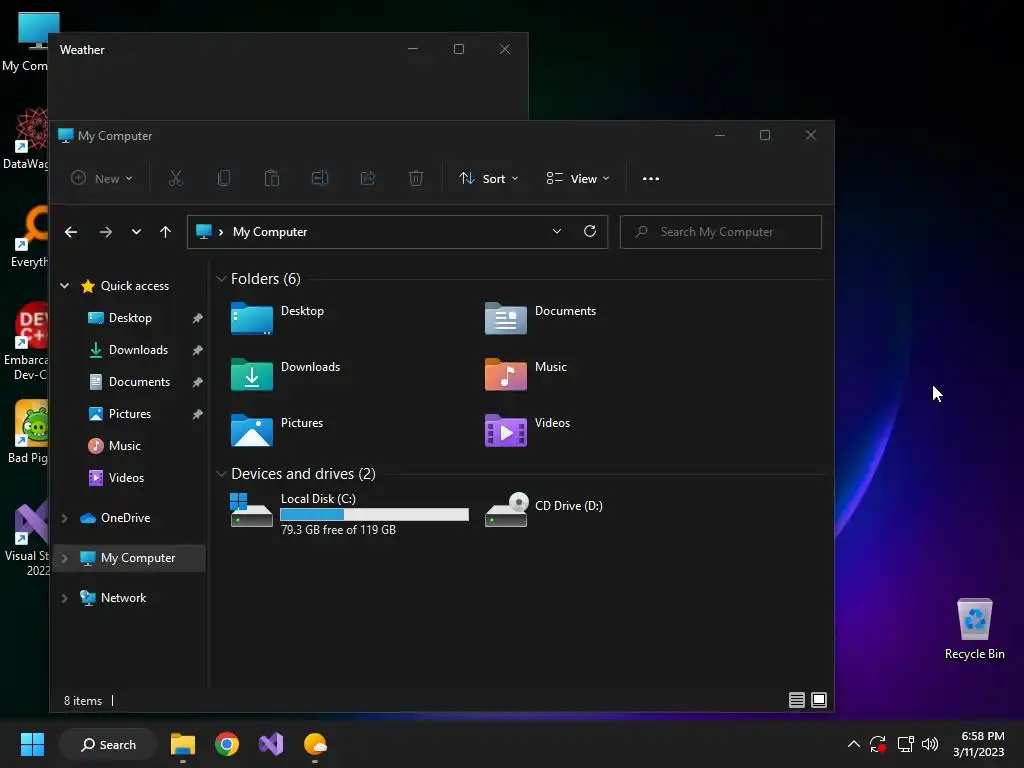Expand the address bar history dropdown
The width and height of the screenshot is (1024, 768).
coord(557,231)
